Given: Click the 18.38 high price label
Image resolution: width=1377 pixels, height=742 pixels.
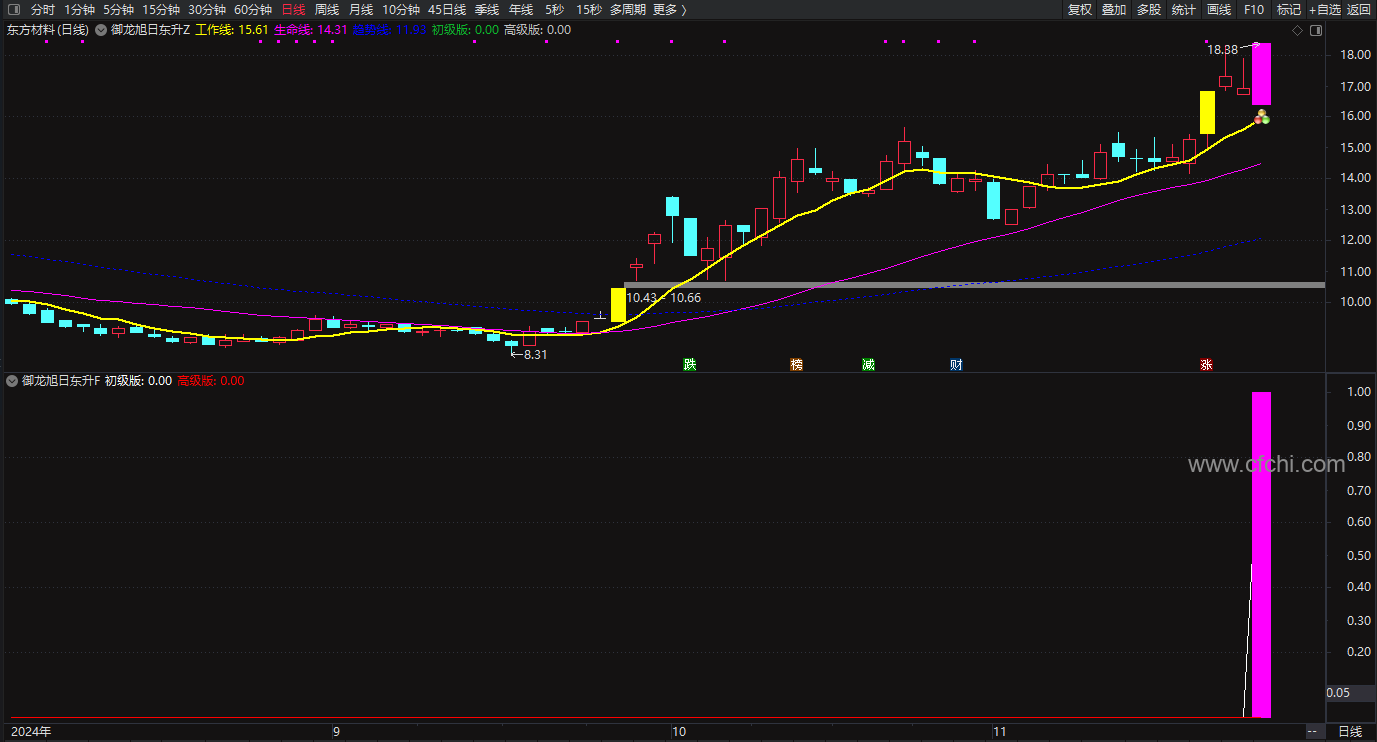Looking at the screenshot, I should click(x=1222, y=49).
